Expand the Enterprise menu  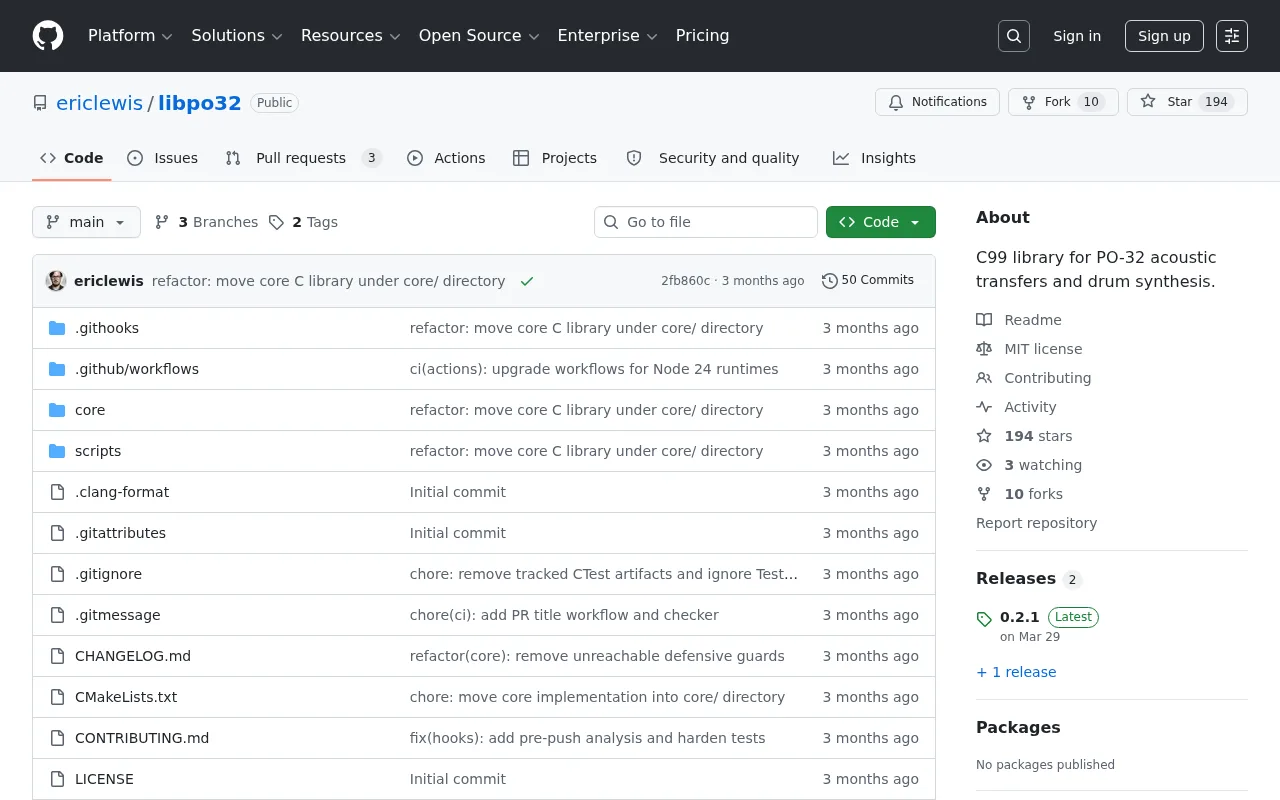(607, 36)
